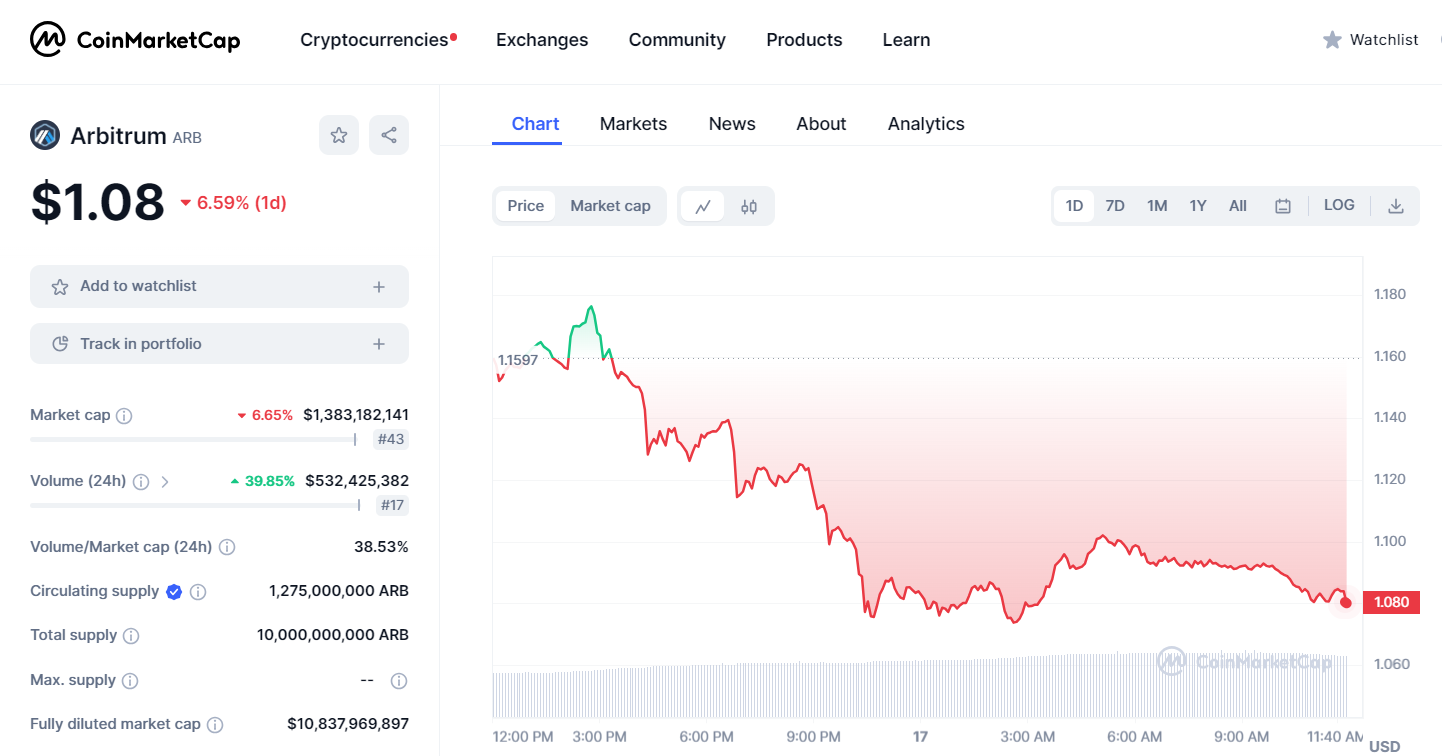This screenshot has width=1442, height=756.
Task: Click the Circulating supply info icon
Action: tap(198, 591)
